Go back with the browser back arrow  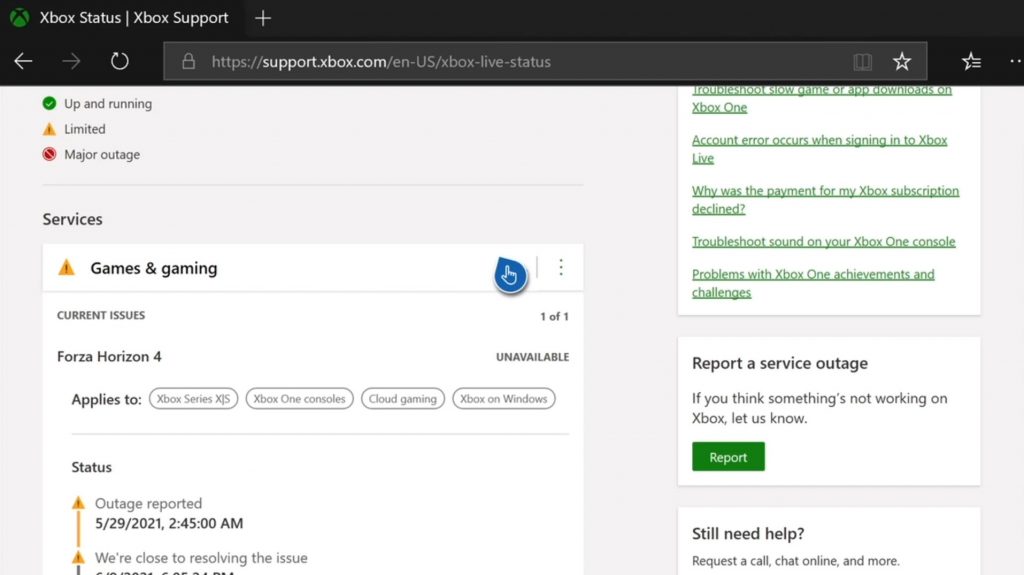pyautogui.click(x=23, y=61)
